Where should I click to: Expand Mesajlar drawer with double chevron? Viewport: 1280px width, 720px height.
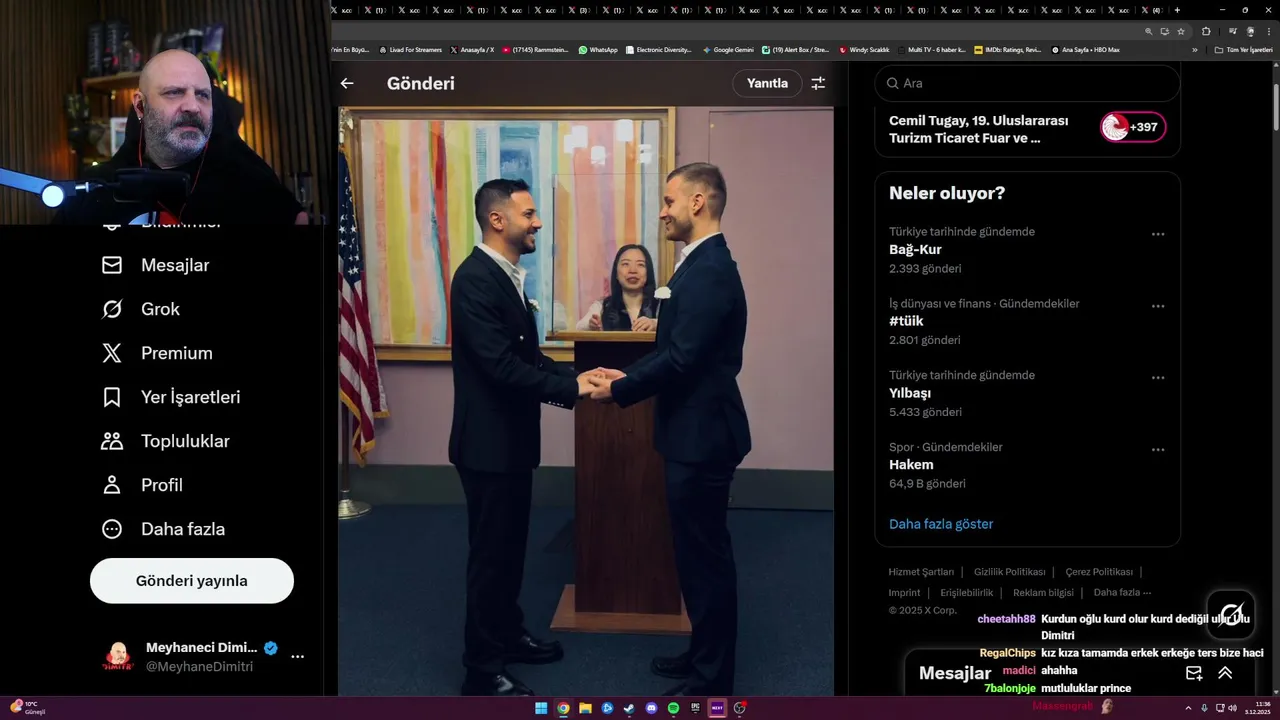point(1225,673)
